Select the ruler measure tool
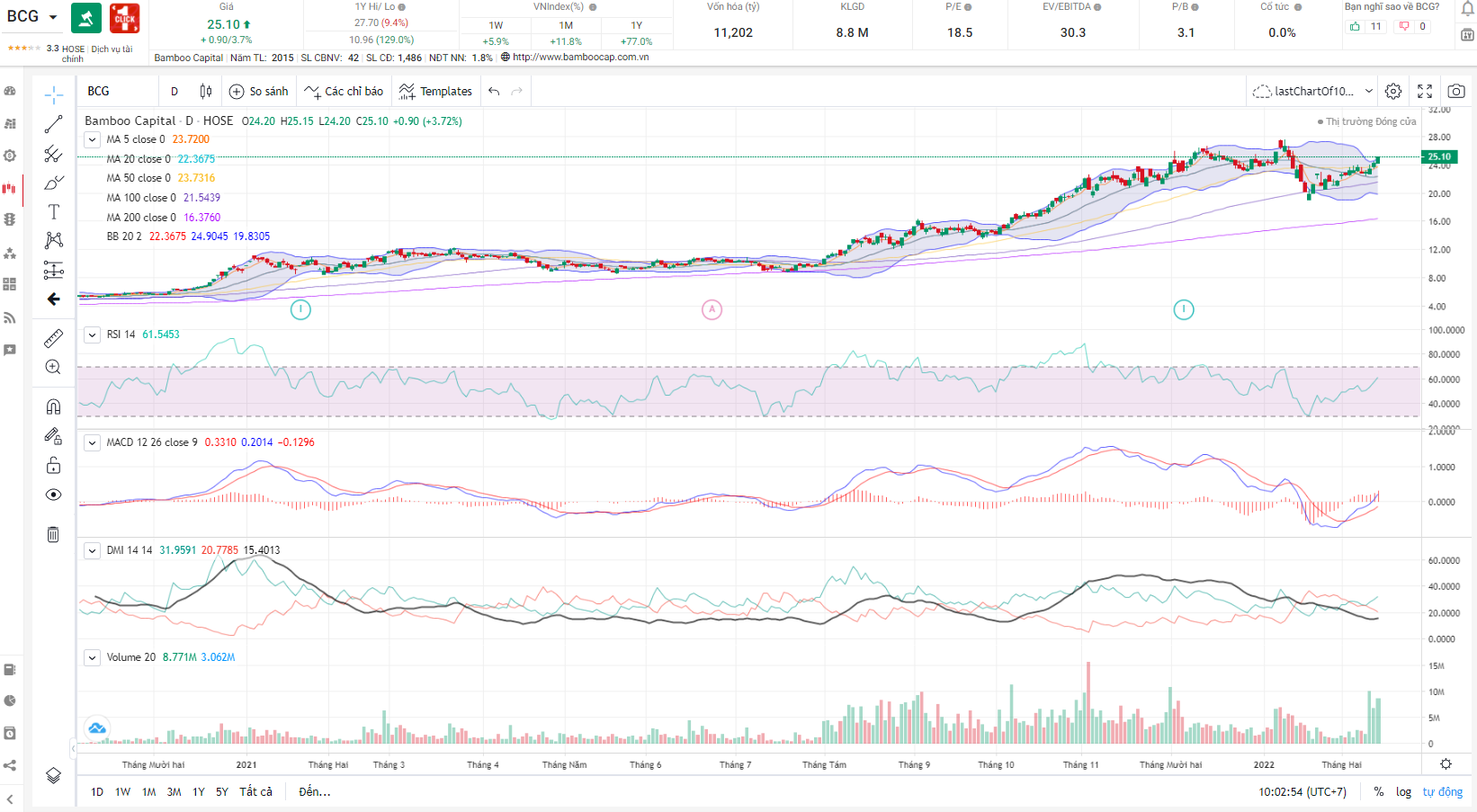1477x812 pixels. coord(54,338)
